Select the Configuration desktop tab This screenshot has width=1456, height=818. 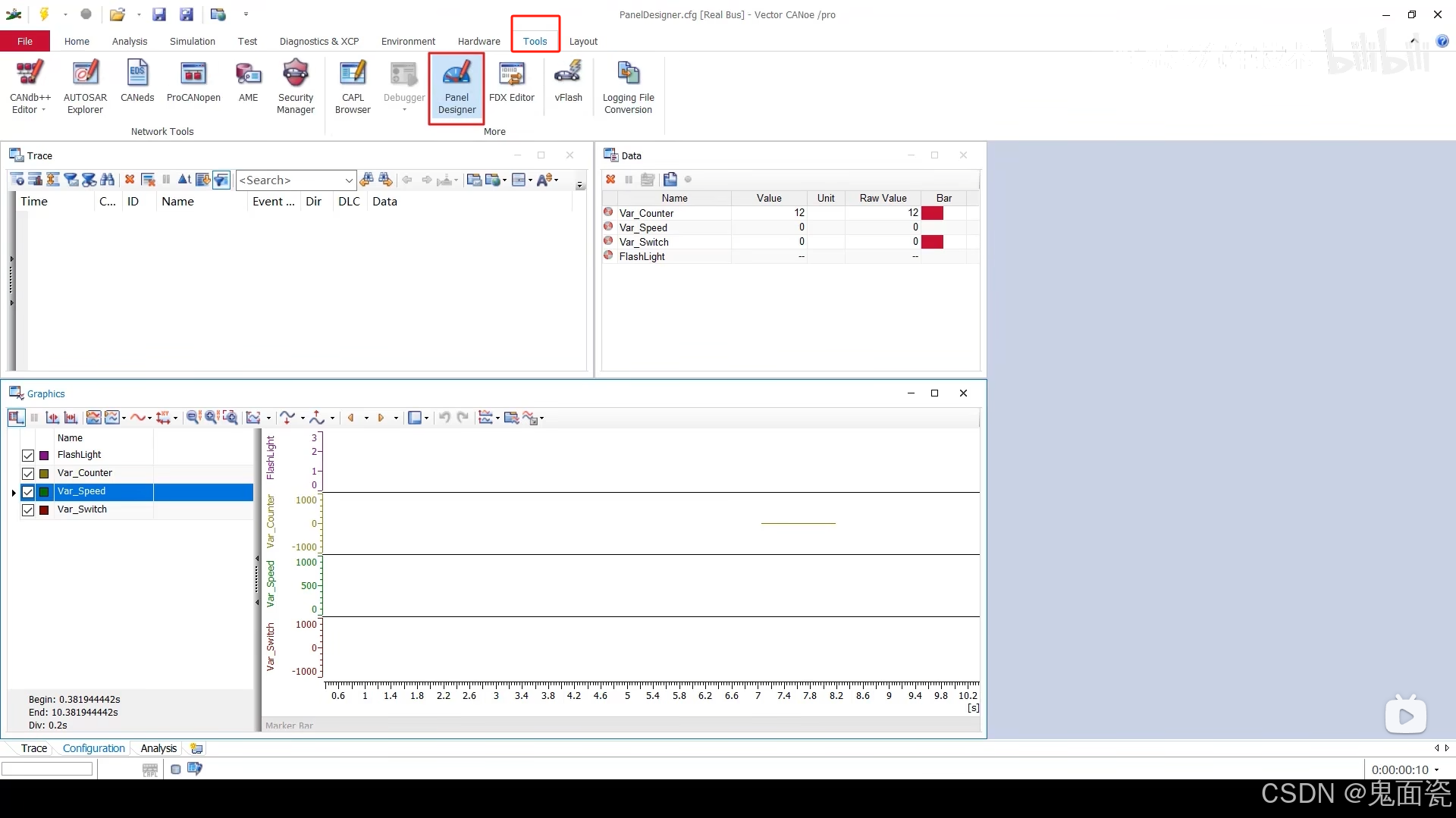93,748
